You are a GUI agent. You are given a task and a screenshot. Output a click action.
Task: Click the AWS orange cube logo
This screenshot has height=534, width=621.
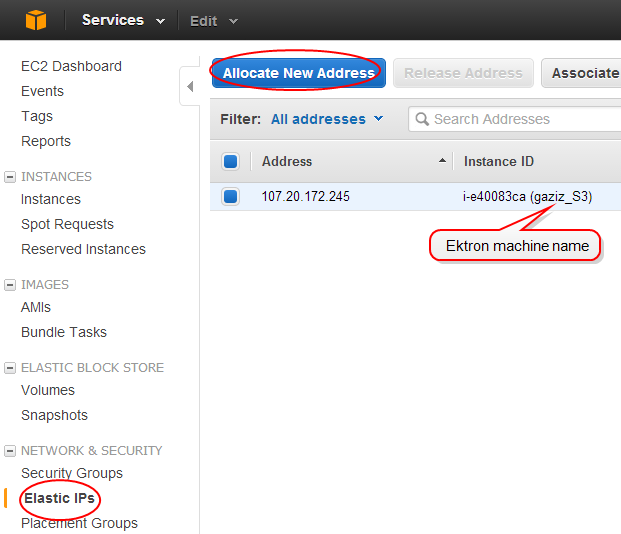click(x=36, y=20)
